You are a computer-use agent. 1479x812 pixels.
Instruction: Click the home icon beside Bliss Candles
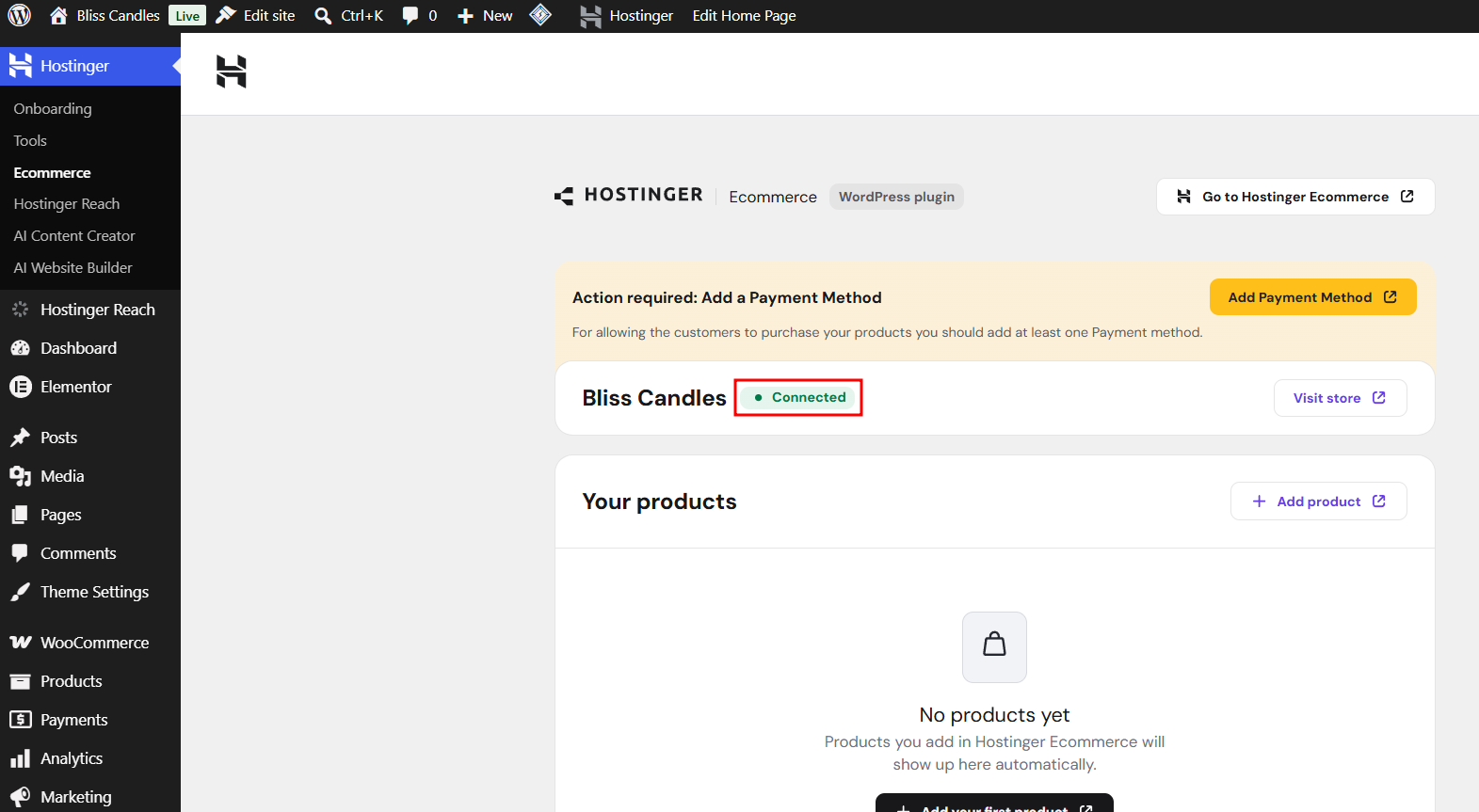point(58,16)
